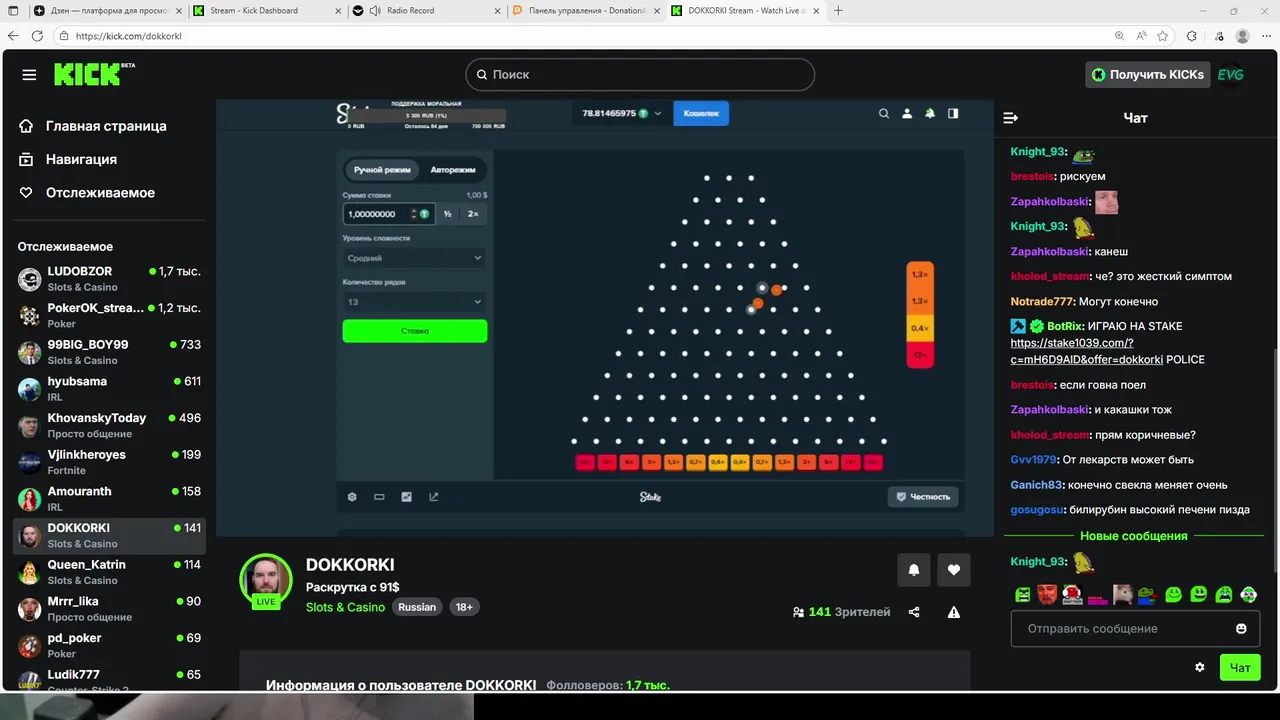Open Queen_Katrin channel in sidebar
The width and height of the screenshot is (1280, 720).
tap(110, 572)
